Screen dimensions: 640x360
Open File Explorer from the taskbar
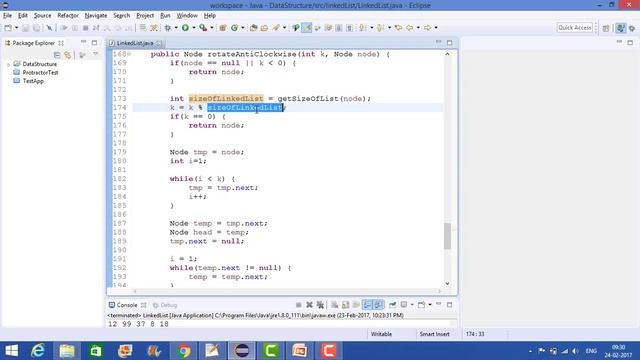[67, 351]
